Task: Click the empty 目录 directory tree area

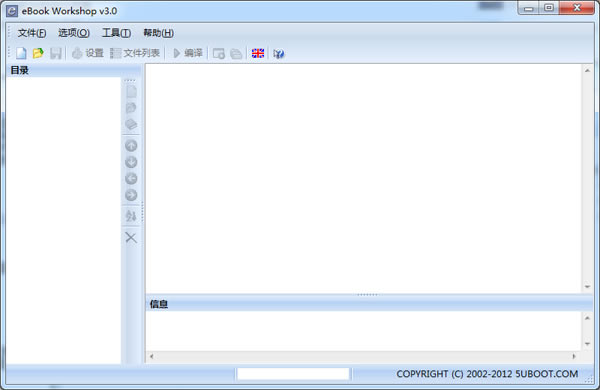Action: tap(64, 220)
